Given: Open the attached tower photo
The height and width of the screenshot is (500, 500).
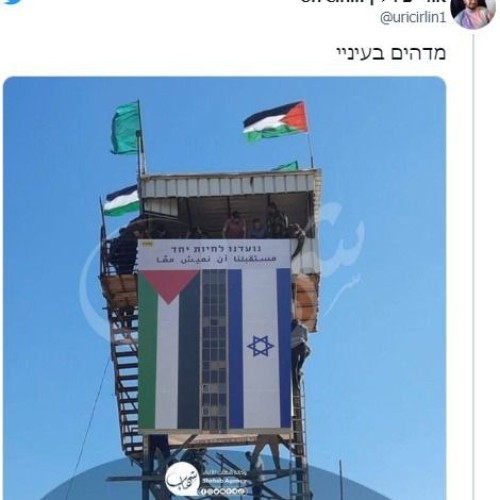Looking at the screenshot, I should click(x=224, y=288).
